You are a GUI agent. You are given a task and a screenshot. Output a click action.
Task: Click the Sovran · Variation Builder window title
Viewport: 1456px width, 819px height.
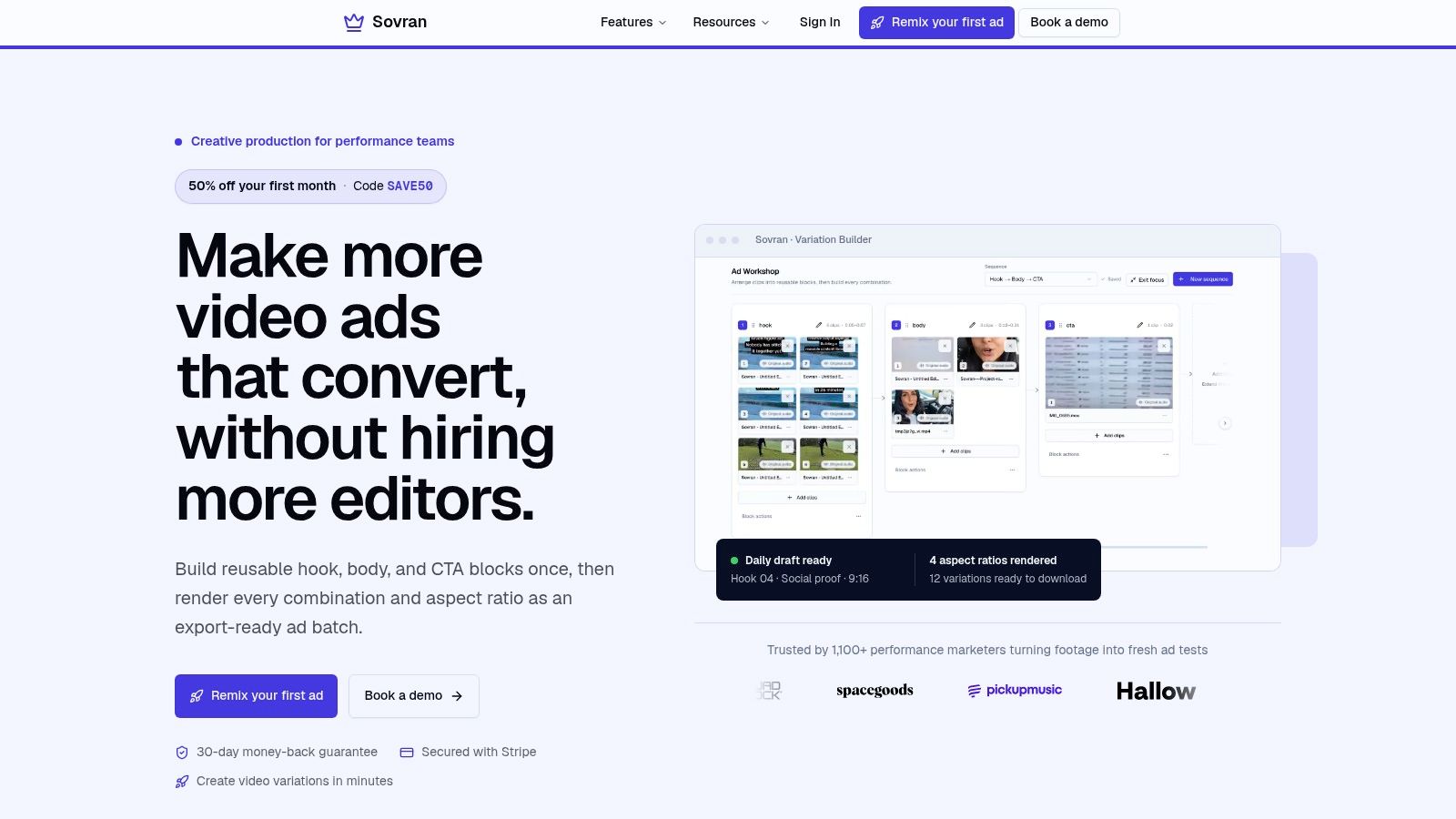(x=814, y=240)
